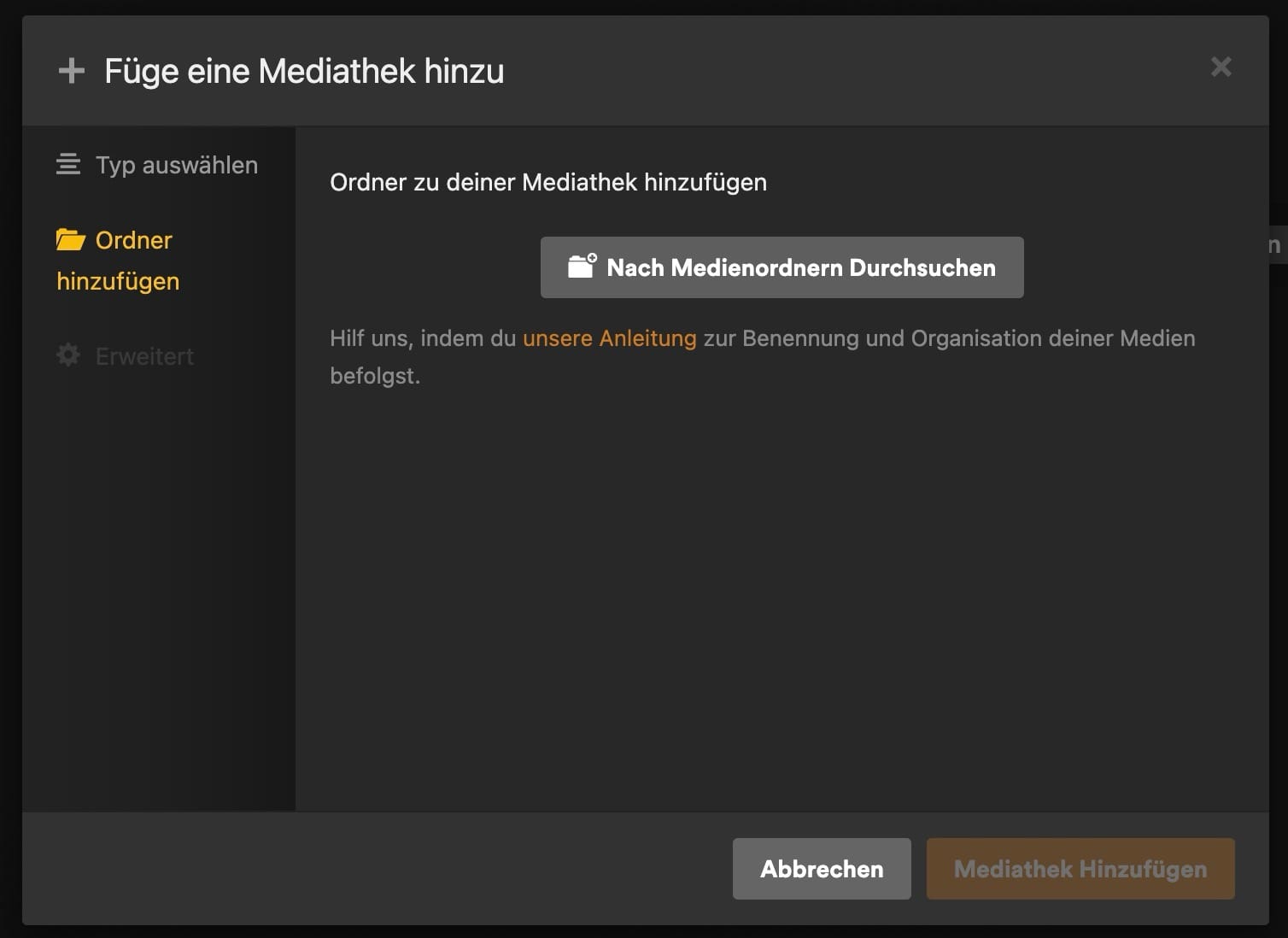Click the gear icon next to Erweitert
The height and width of the screenshot is (938, 1288).
pyautogui.click(x=68, y=355)
